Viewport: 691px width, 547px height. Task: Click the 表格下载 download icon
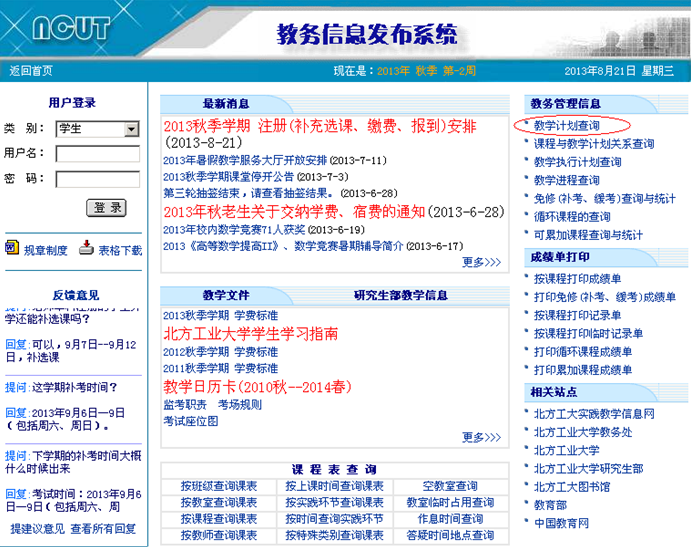[86, 249]
